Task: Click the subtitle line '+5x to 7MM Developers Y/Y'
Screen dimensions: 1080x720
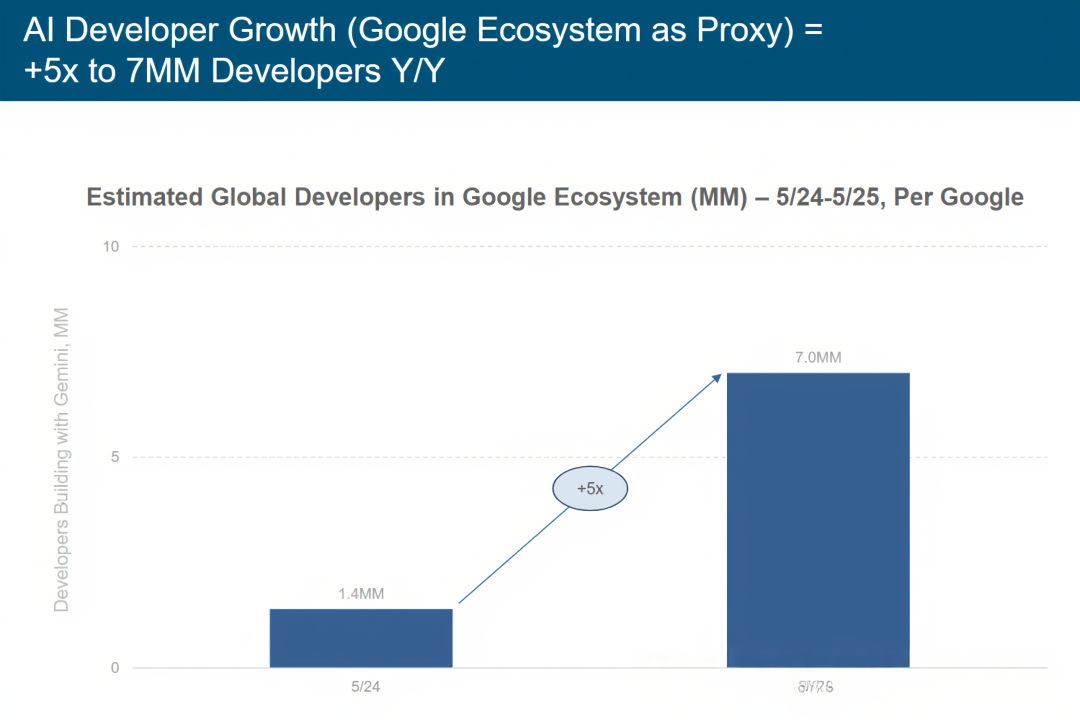Action: 234,71
